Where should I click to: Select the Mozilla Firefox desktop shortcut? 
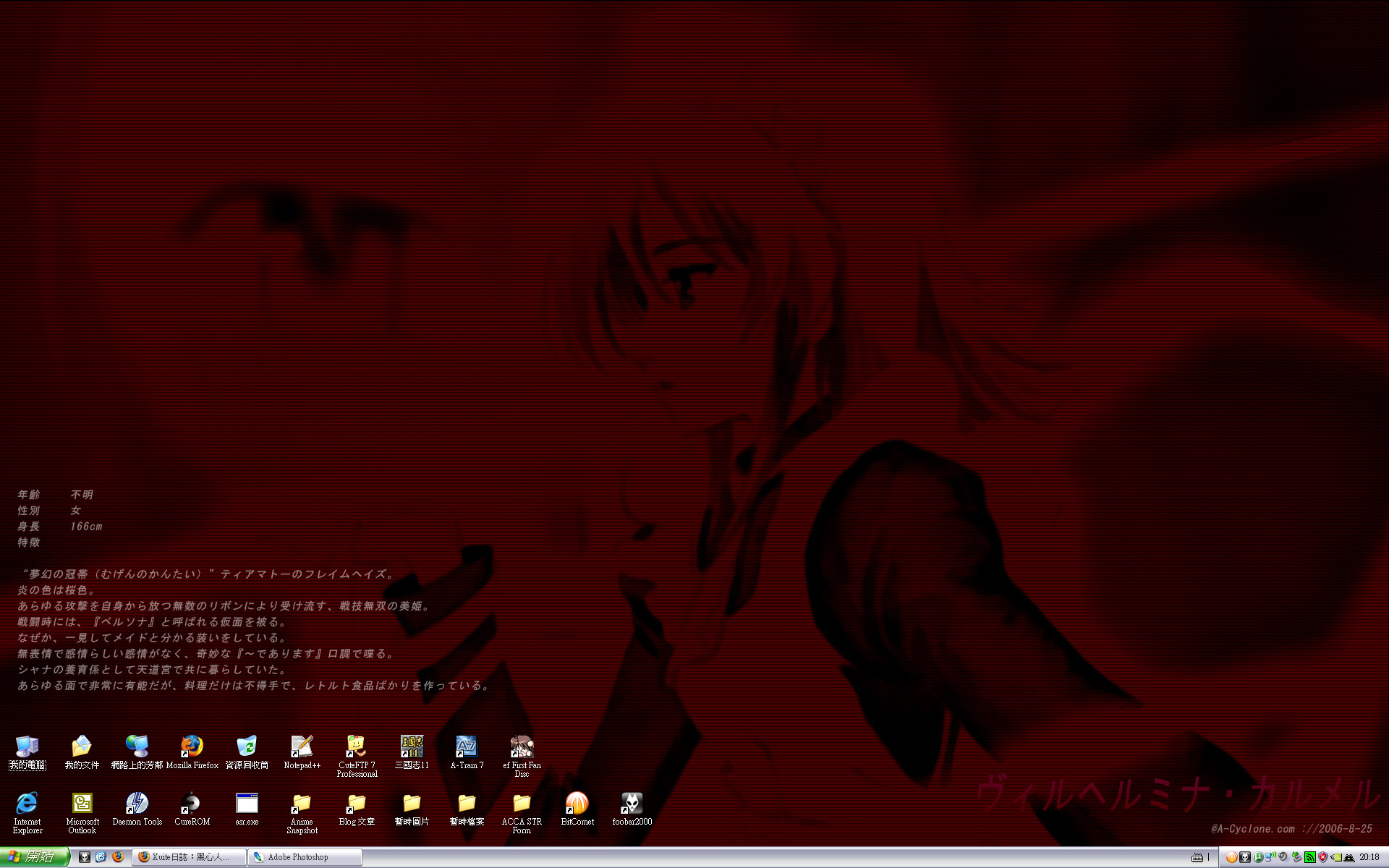click(192, 752)
